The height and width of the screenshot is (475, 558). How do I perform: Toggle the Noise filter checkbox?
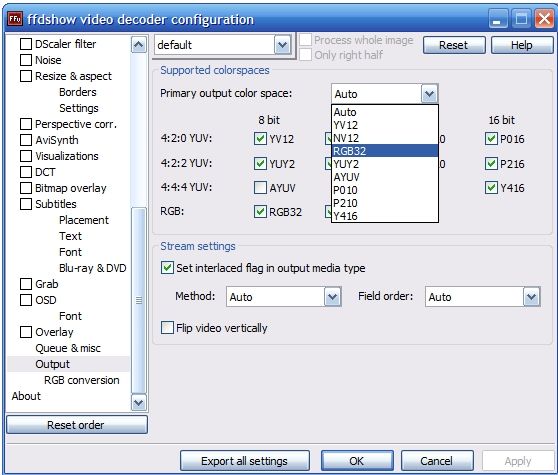tap(26, 60)
